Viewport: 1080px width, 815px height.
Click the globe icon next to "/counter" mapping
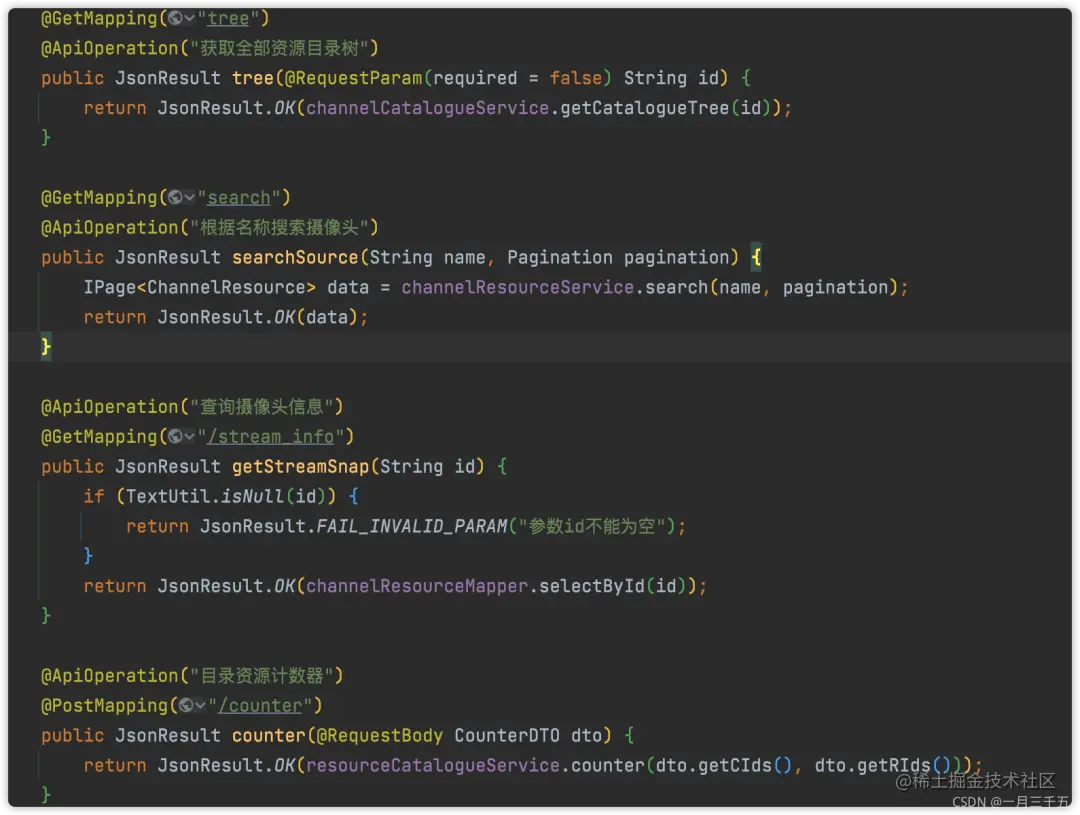pyautogui.click(x=186, y=705)
